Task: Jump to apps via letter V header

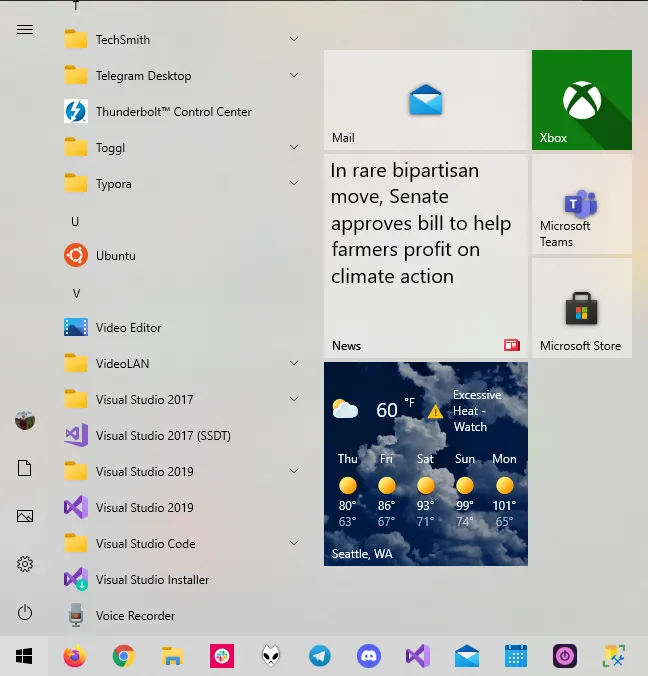Action: [76, 293]
